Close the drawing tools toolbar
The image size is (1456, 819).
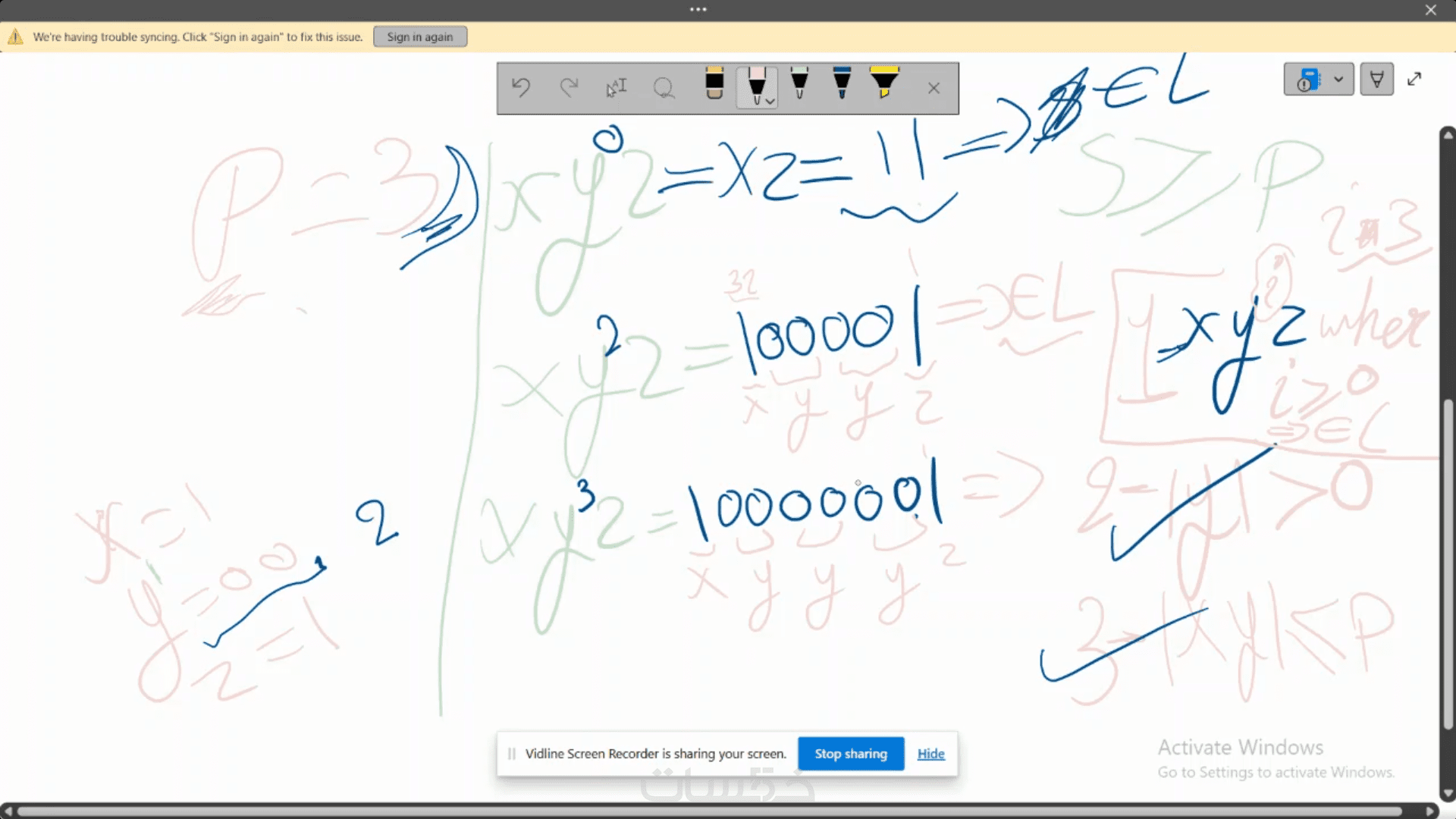tap(934, 88)
